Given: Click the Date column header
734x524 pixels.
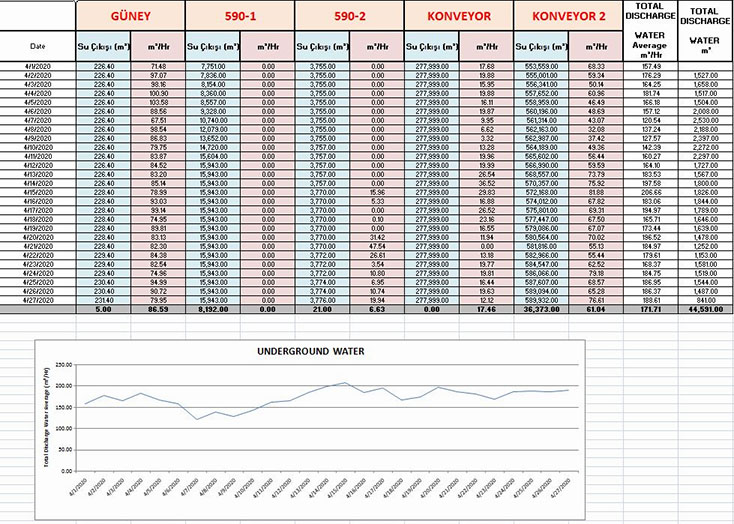Looking at the screenshot, I should (38, 46).
